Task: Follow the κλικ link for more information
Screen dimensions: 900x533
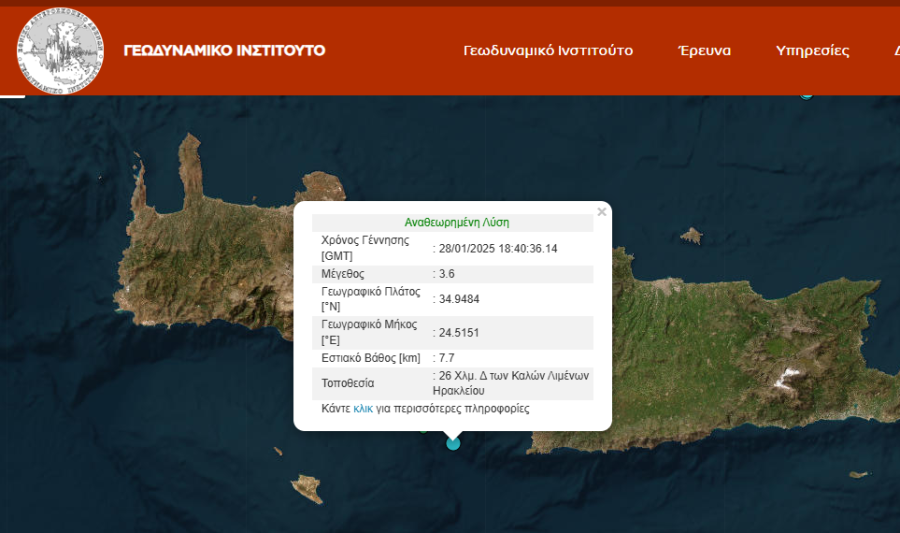Action: 363,409
